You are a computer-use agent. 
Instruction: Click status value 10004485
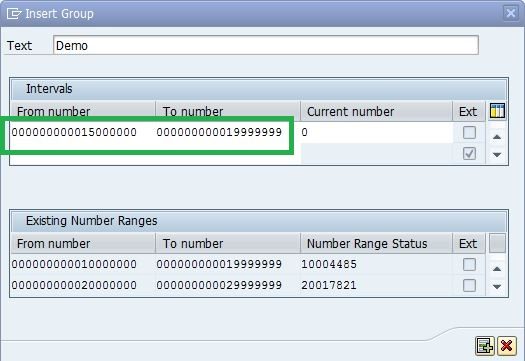click(x=329, y=264)
